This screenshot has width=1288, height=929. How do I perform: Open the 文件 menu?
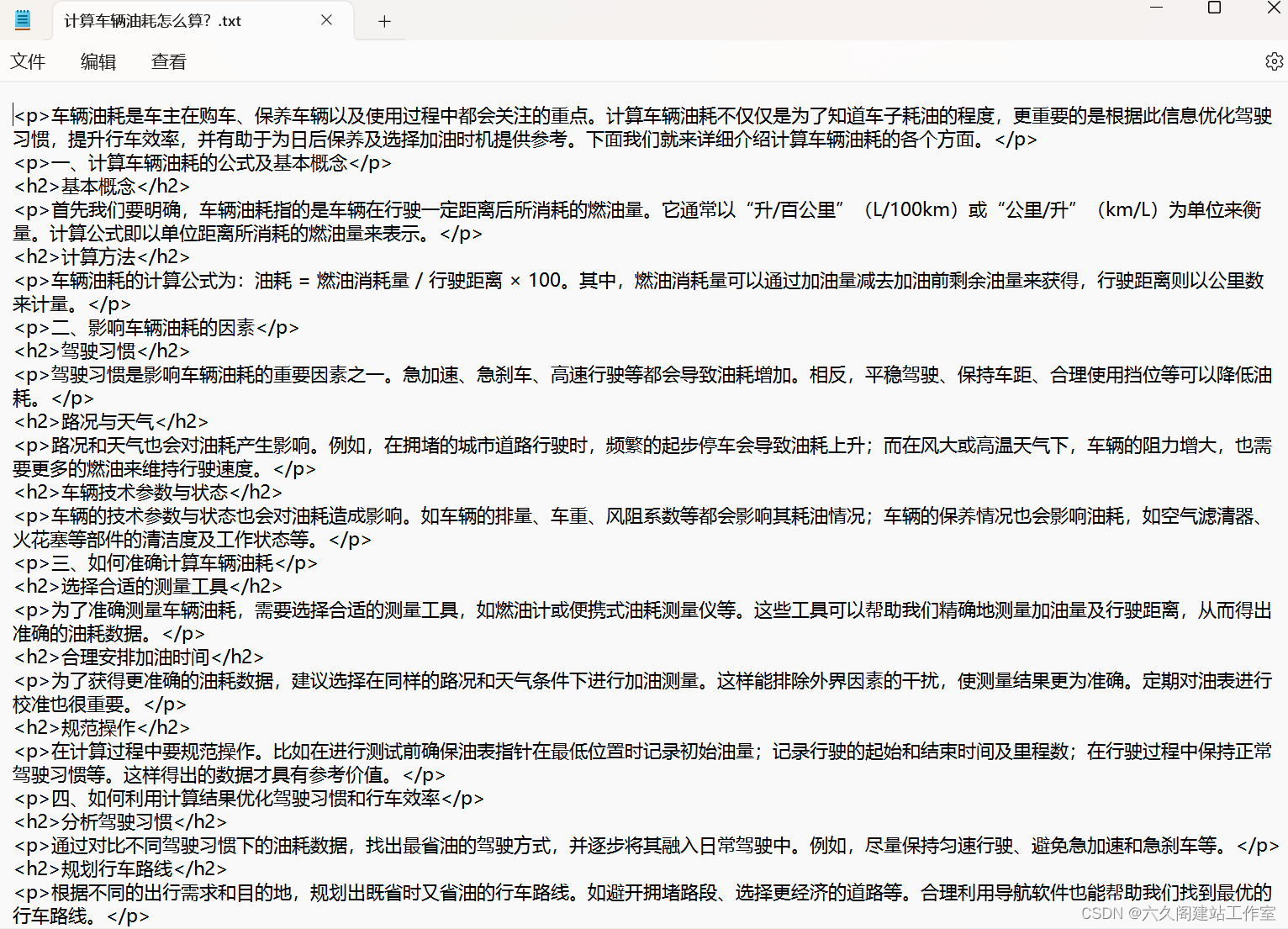(x=28, y=61)
